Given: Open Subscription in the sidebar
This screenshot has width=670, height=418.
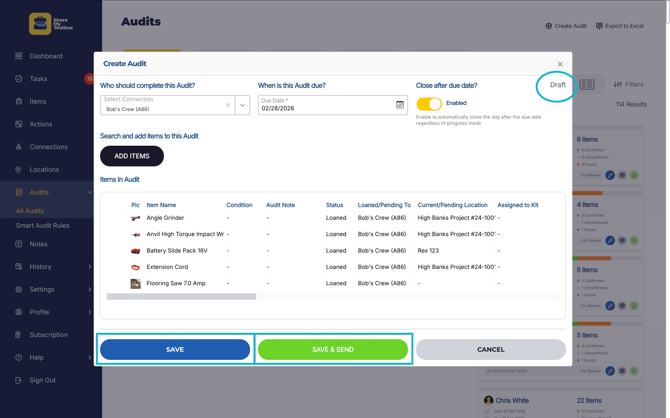Looking at the screenshot, I should [x=48, y=335].
